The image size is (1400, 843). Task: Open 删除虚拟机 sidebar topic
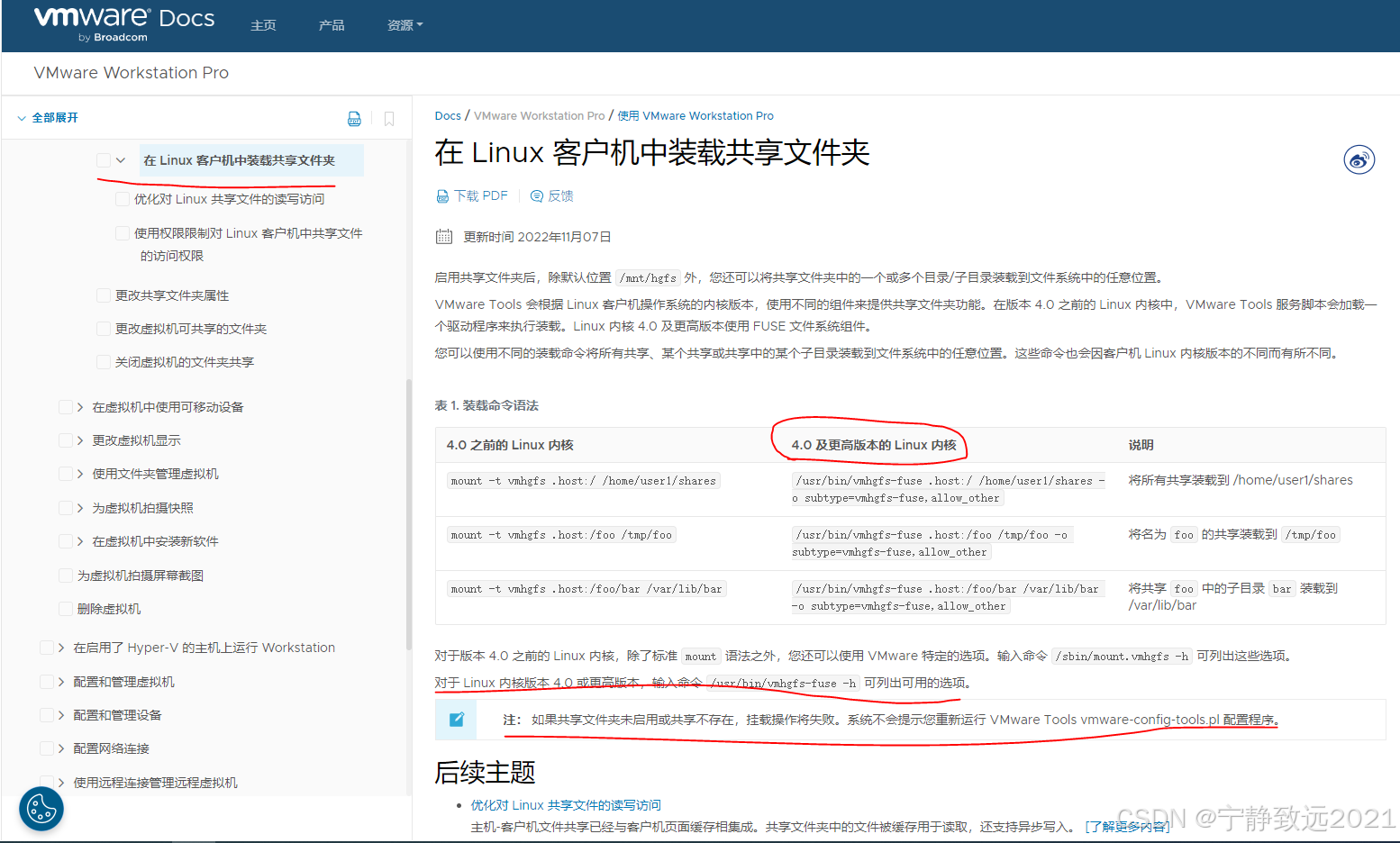[109, 609]
